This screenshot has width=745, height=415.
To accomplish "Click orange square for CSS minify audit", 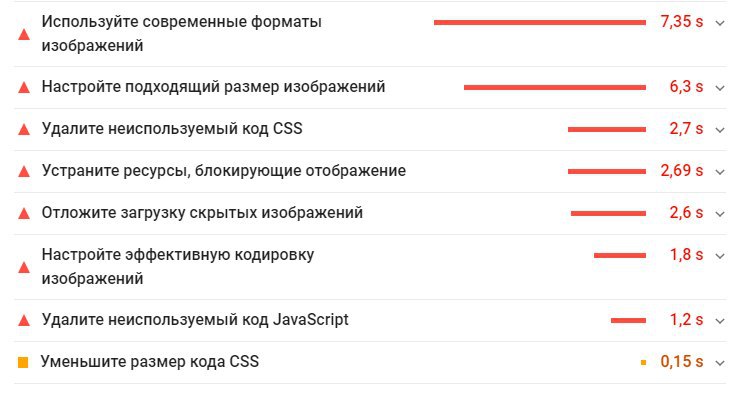I will coord(24,362).
